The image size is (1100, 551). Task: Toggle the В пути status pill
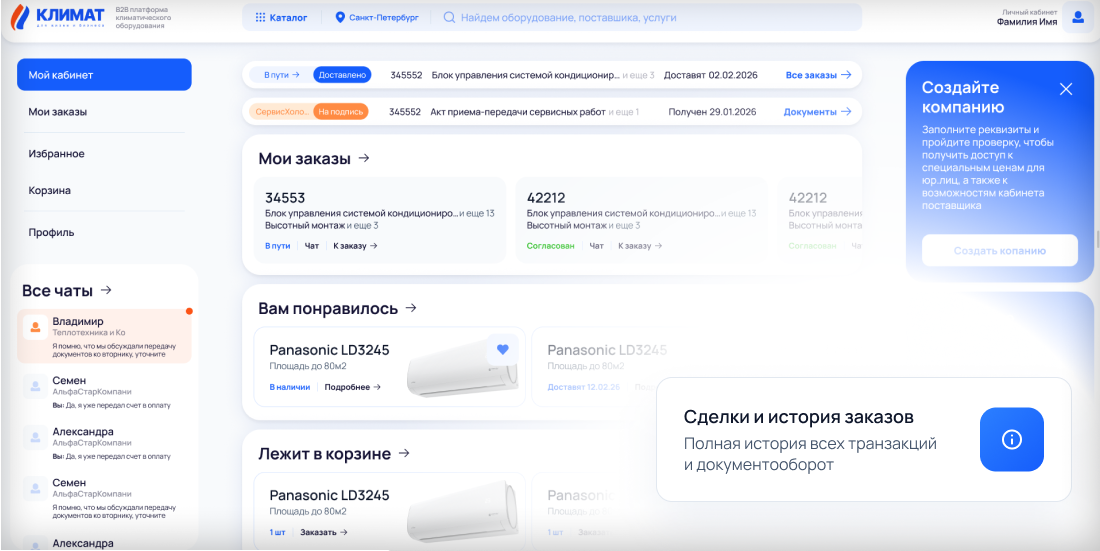point(277,75)
